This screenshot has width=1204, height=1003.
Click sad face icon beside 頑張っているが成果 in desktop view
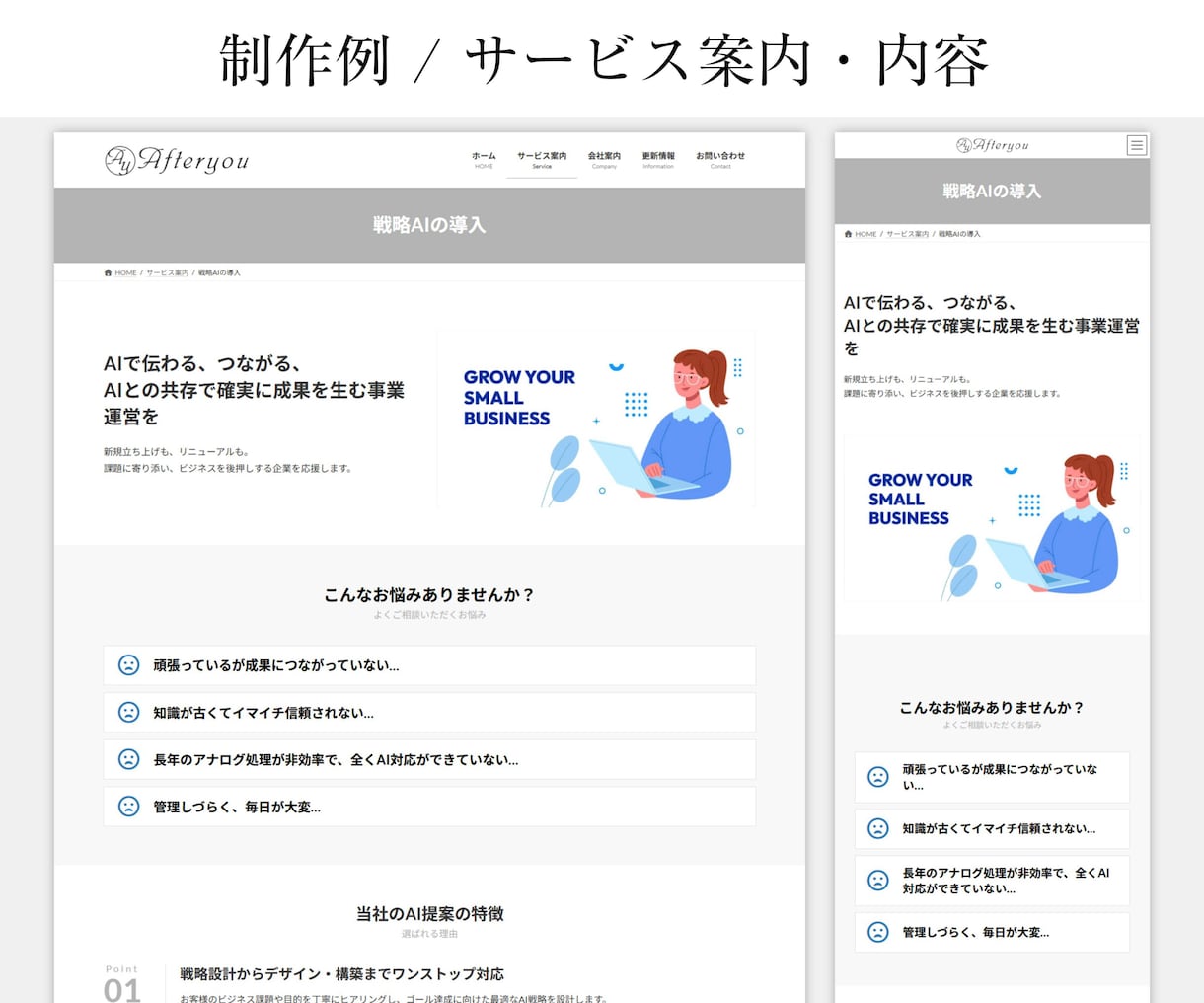(x=128, y=664)
